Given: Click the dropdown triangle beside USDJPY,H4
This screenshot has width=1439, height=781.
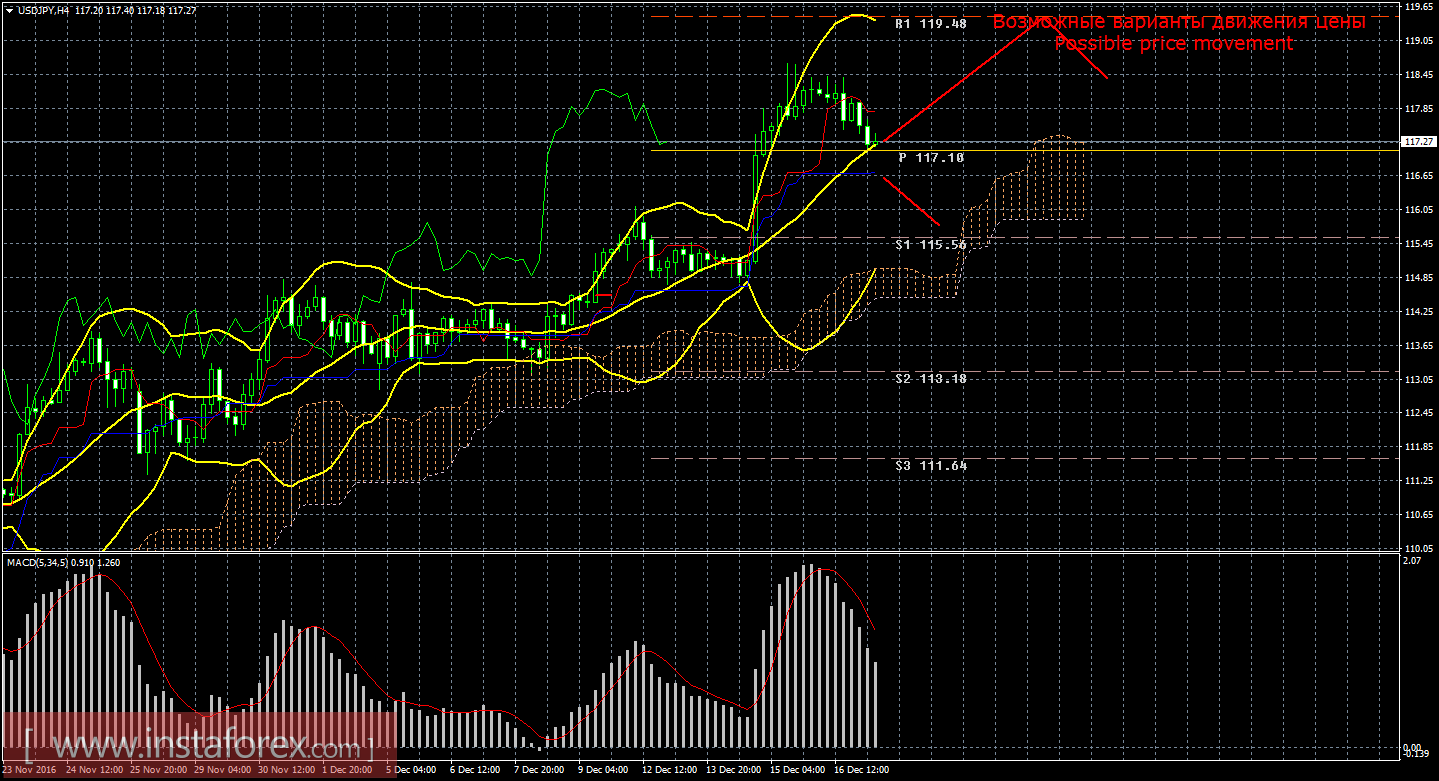Looking at the screenshot, I should pyautogui.click(x=8, y=9).
